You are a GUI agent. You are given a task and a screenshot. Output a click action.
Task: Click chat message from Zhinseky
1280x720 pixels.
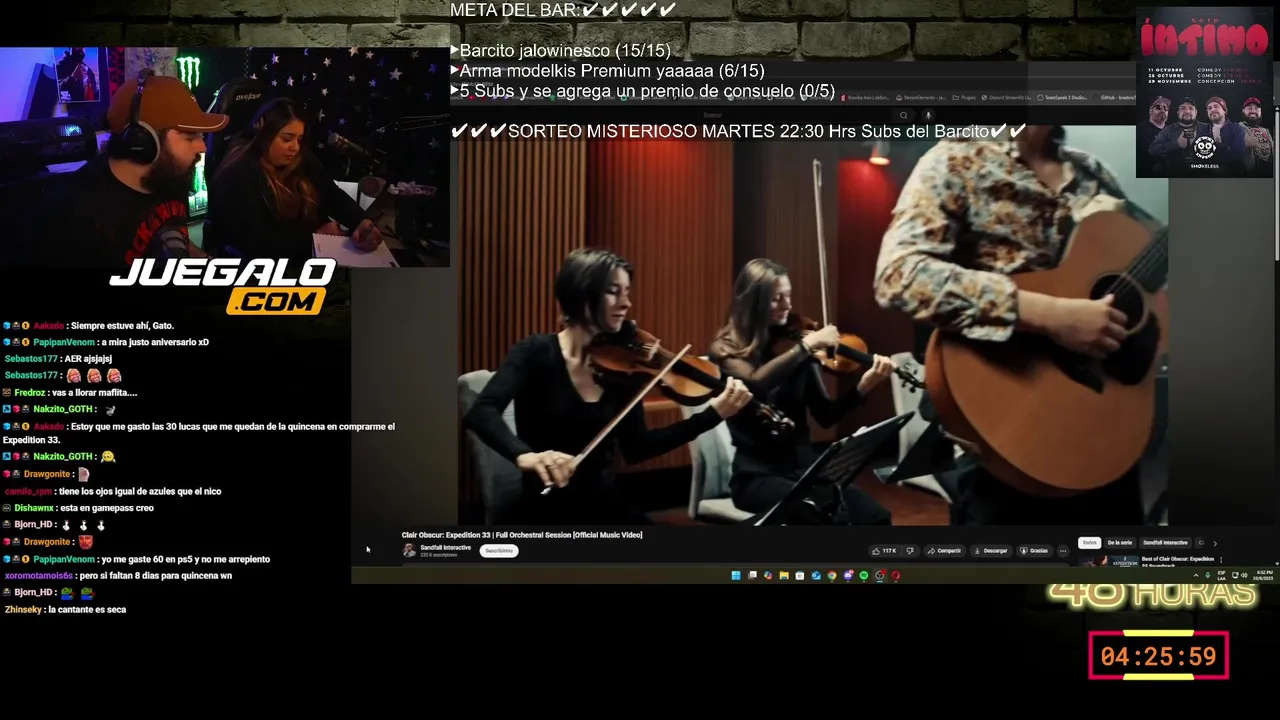point(65,609)
